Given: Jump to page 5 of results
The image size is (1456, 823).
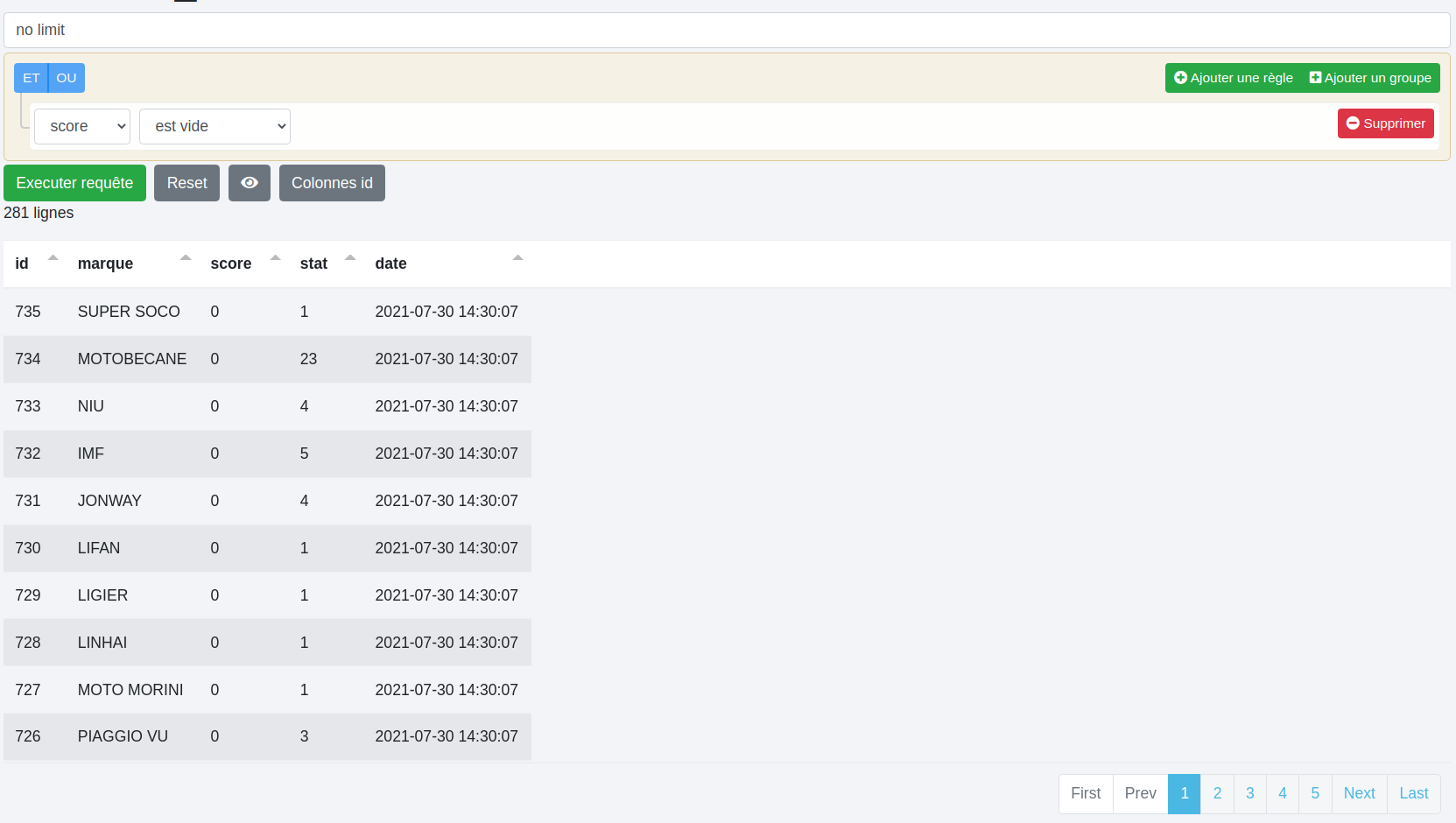Looking at the screenshot, I should coord(1315,793).
